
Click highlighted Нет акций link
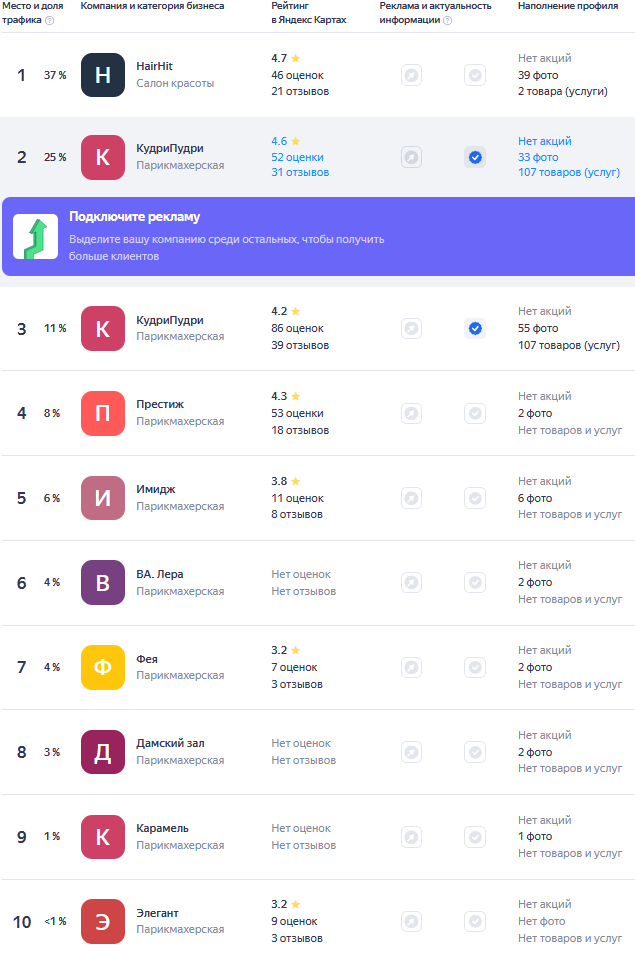pyautogui.click(x=545, y=141)
